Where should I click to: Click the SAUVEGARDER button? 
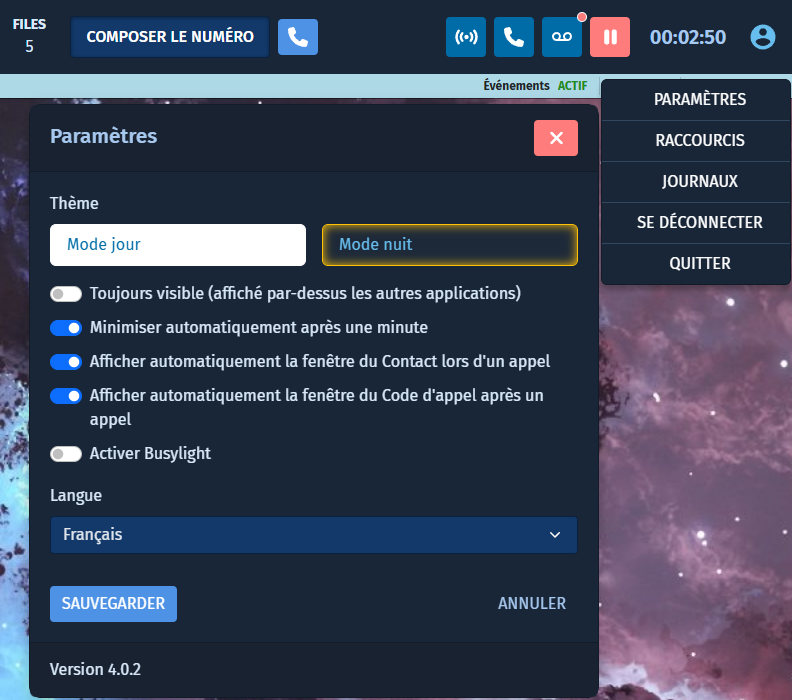[113, 604]
